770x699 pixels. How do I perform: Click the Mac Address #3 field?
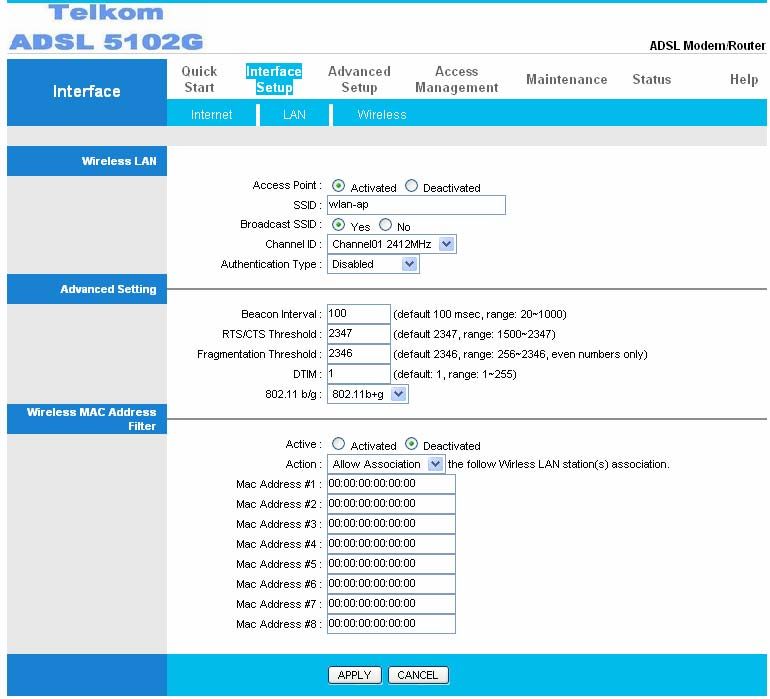[x=391, y=524]
